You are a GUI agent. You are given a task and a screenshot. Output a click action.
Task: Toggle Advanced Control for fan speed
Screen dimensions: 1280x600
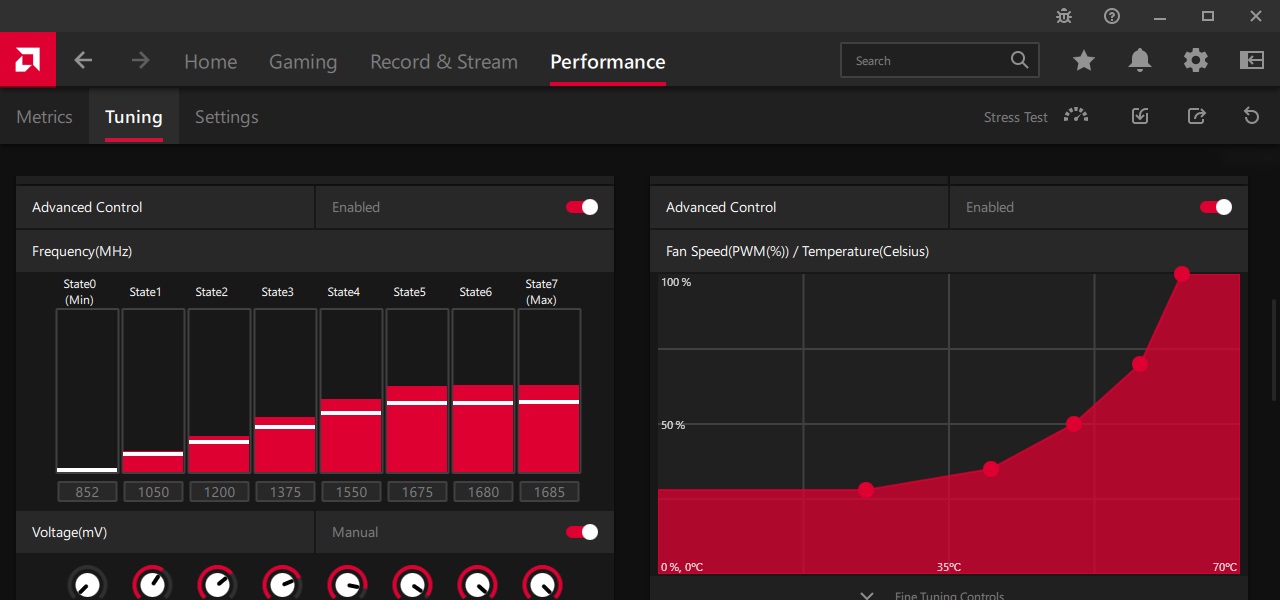[1216, 207]
